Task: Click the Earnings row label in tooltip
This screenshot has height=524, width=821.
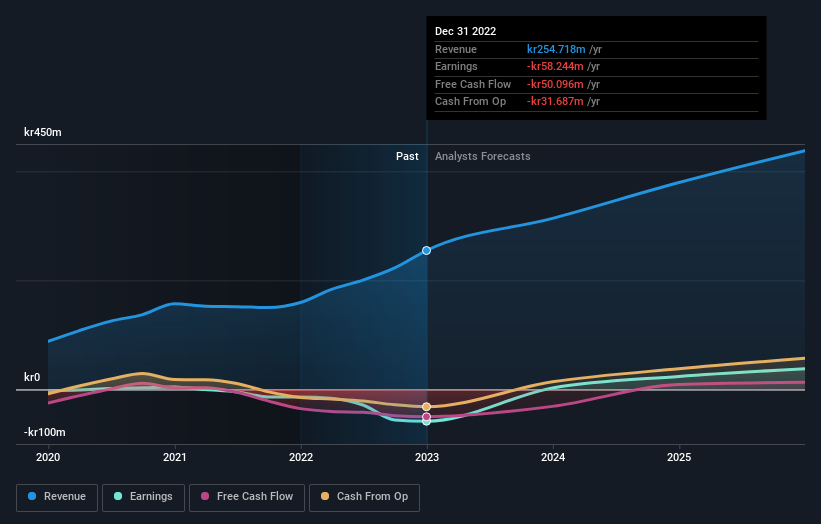Action: pos(456,66)
